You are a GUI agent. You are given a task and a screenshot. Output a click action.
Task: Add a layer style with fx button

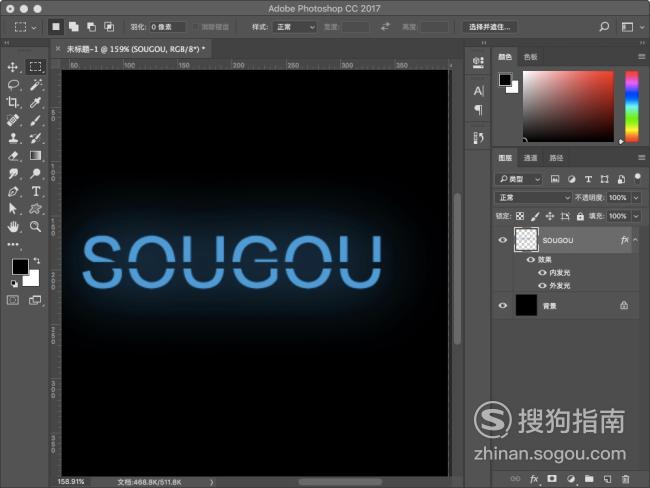point(534,479)
